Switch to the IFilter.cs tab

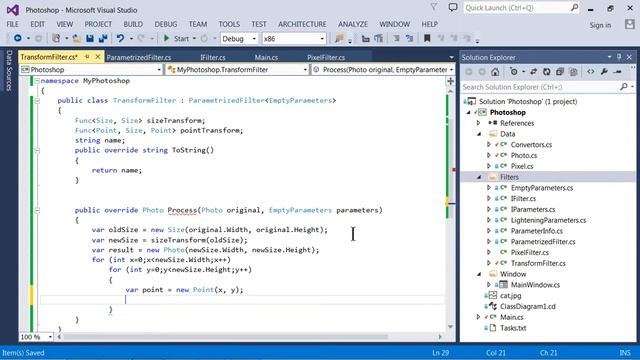(213, 58)
